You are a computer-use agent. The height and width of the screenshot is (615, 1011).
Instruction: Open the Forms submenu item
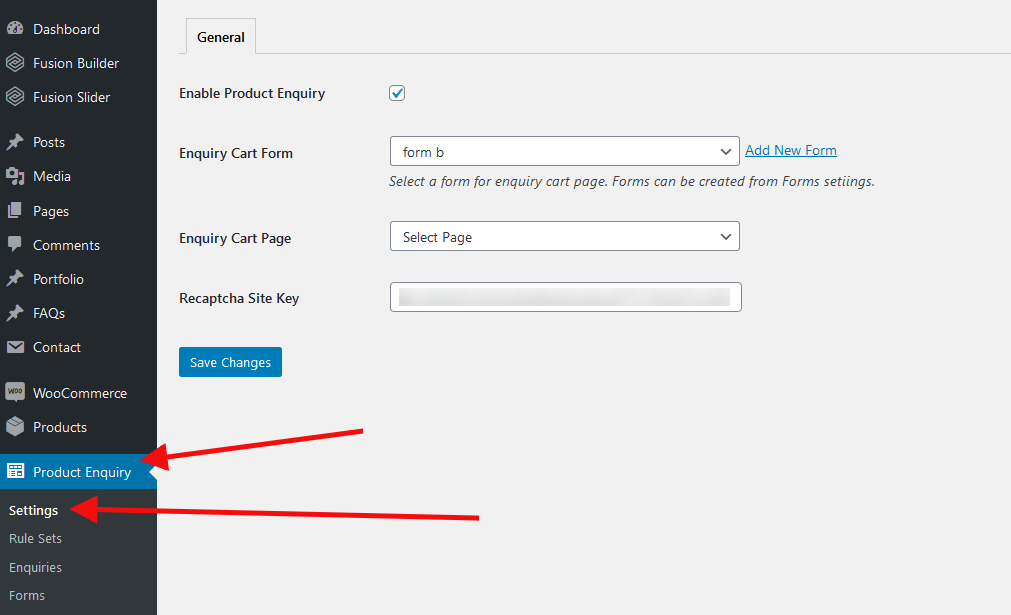point(27,595)
